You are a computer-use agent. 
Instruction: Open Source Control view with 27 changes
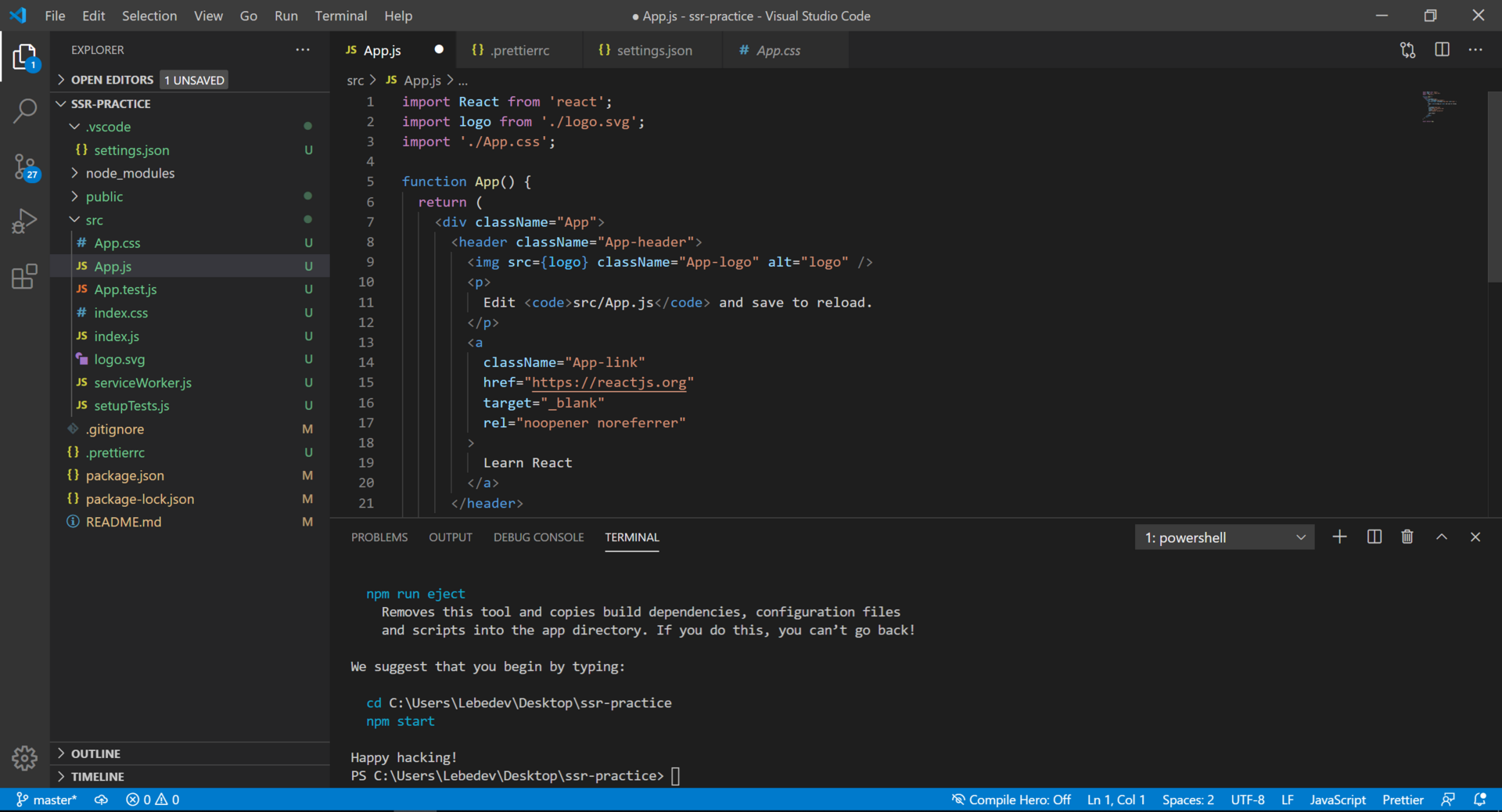pyautogui.click(x=25, y=166)
